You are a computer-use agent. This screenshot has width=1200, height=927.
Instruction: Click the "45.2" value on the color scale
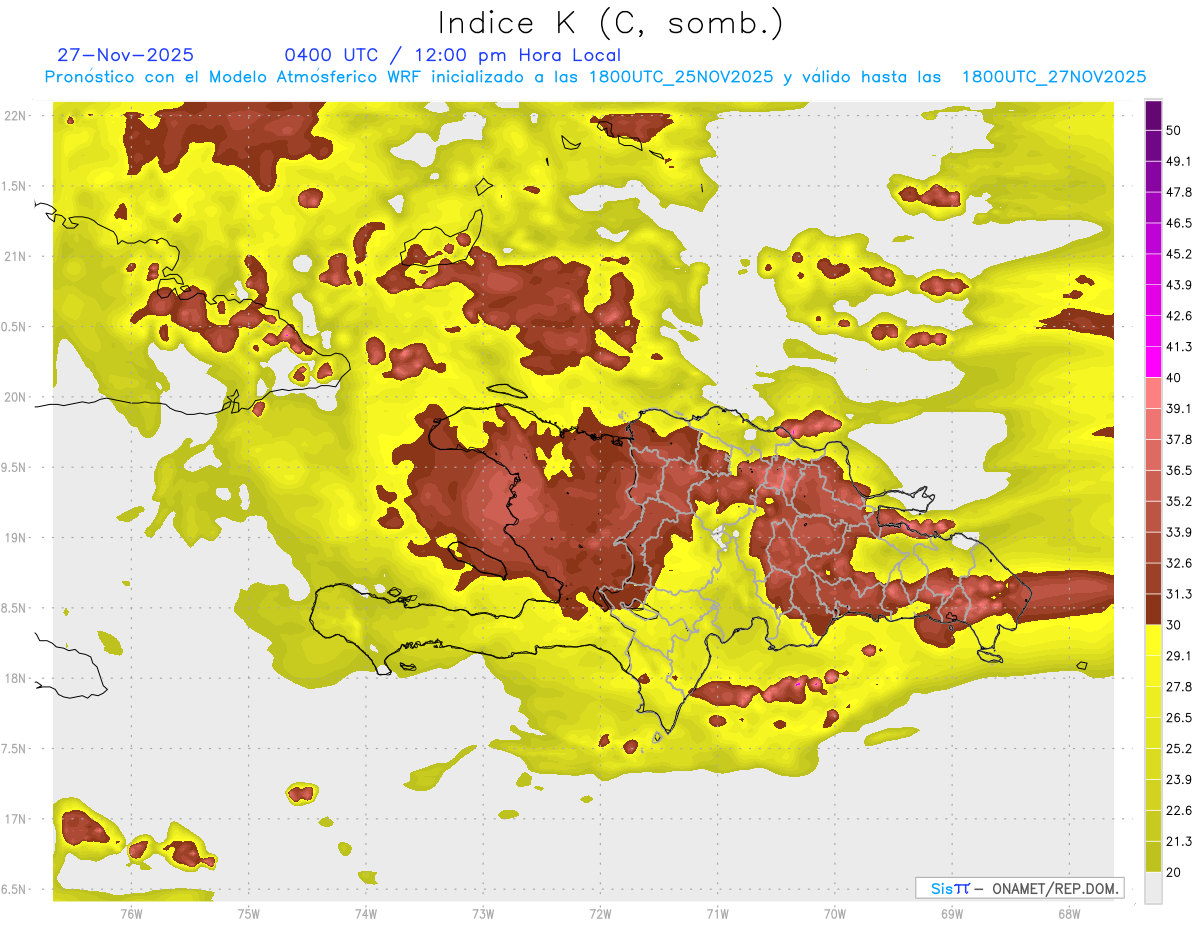coord(1180,254)
